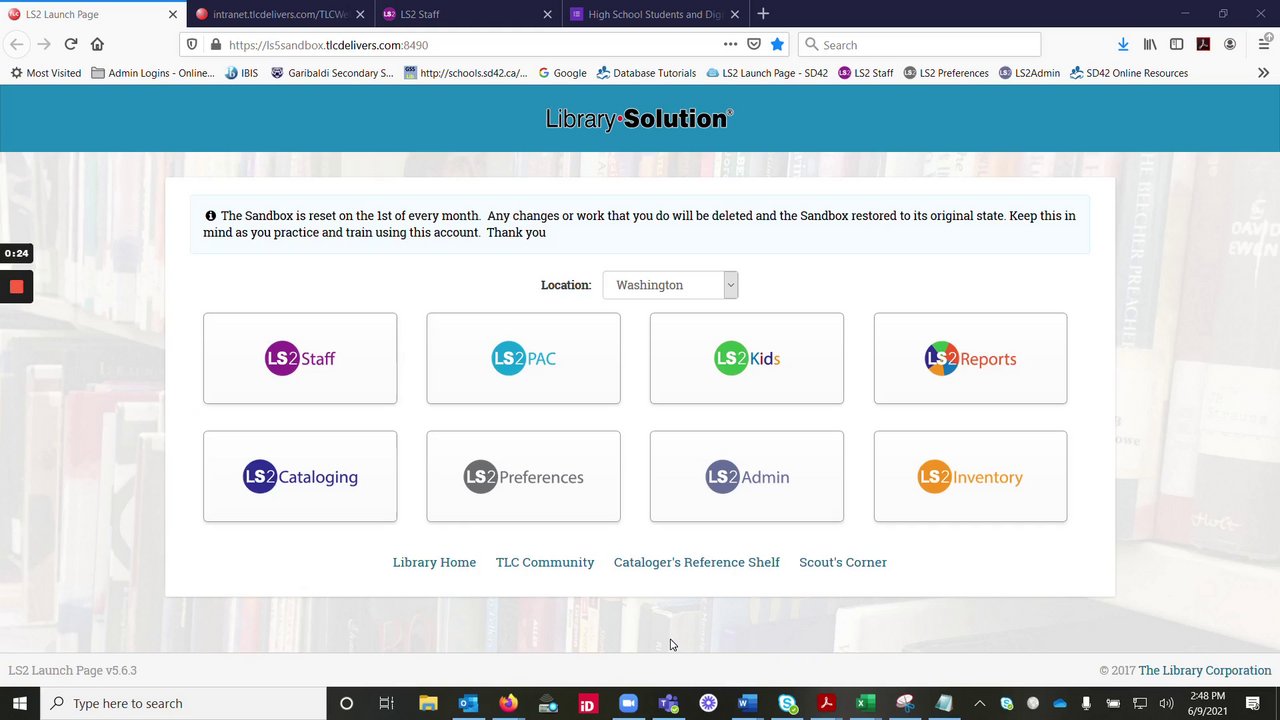Open File Explorer from taskbar
This screenshot has height=720, width=1280.
click(x=428, y=703)
